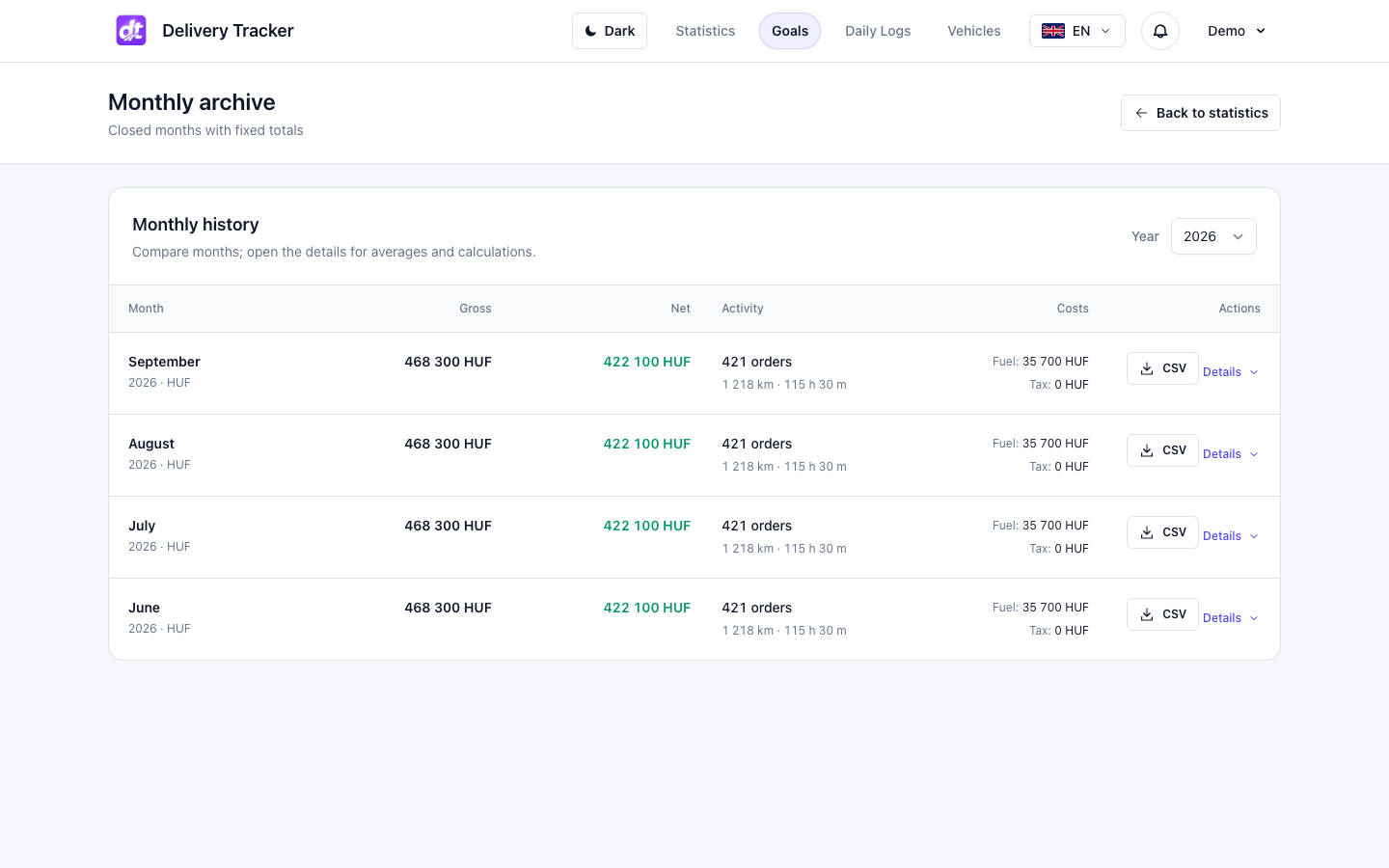The image size is (1389, 868).
Task: Click the July month name
Action: point(142,526)
